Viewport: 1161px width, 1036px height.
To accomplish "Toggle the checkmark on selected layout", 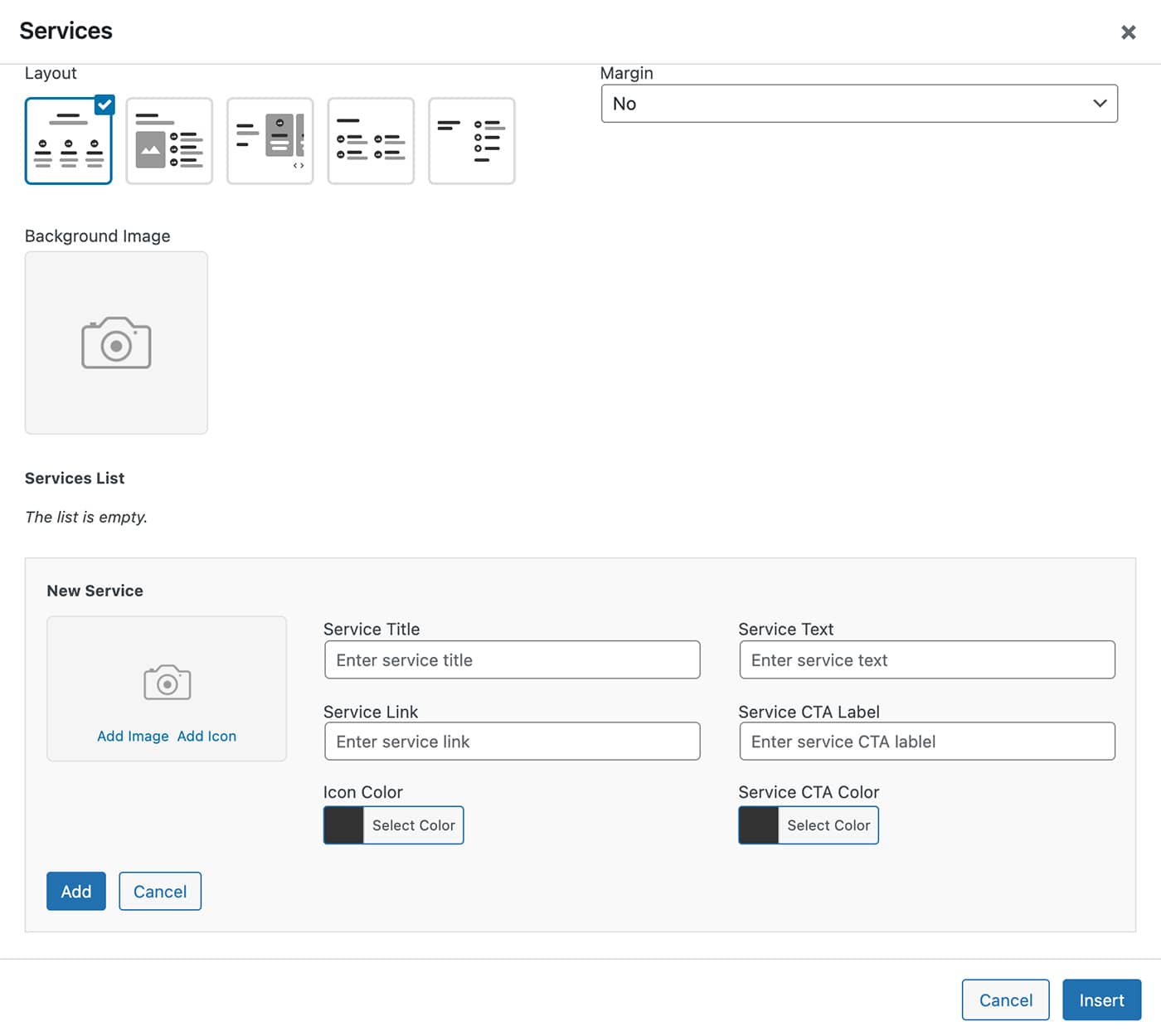I will (x=104, y=105).
